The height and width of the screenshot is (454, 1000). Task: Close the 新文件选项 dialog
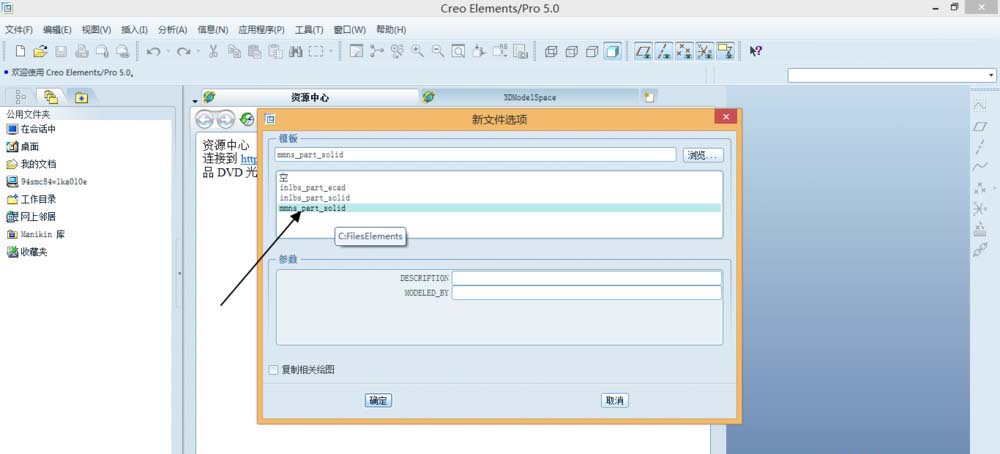(726, 117)
